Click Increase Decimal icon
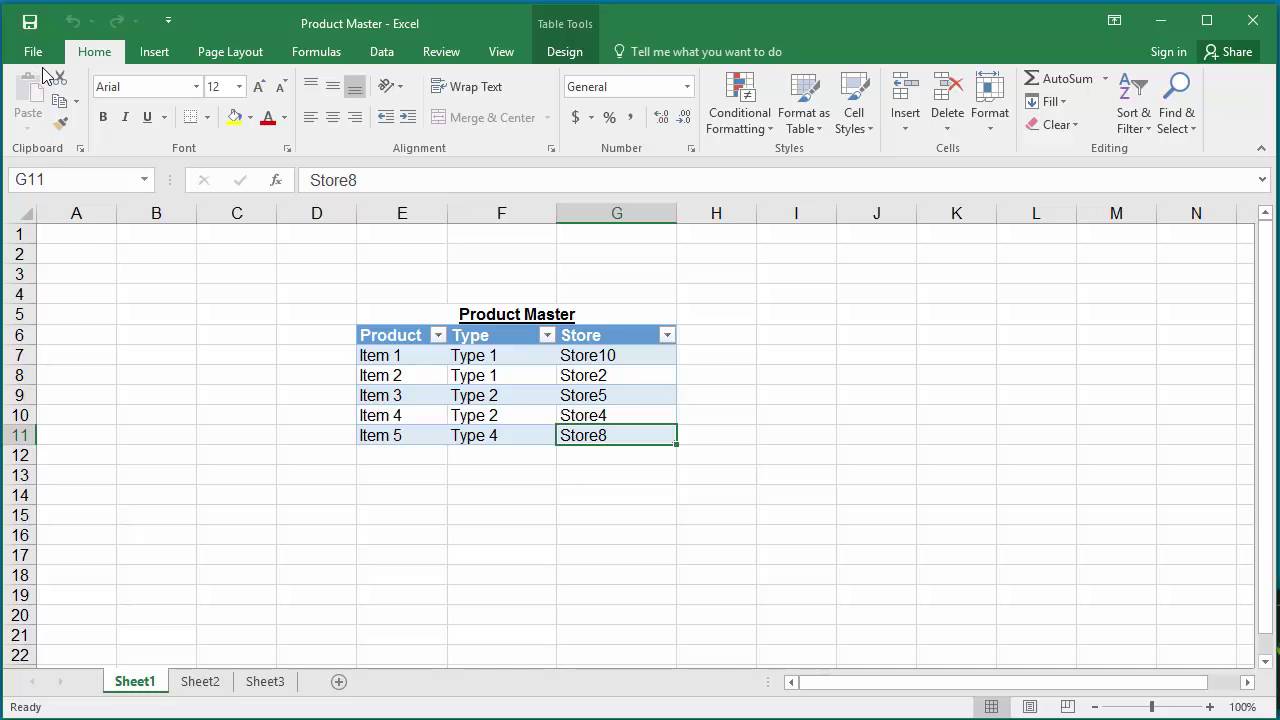 click(x=661, y=117)
